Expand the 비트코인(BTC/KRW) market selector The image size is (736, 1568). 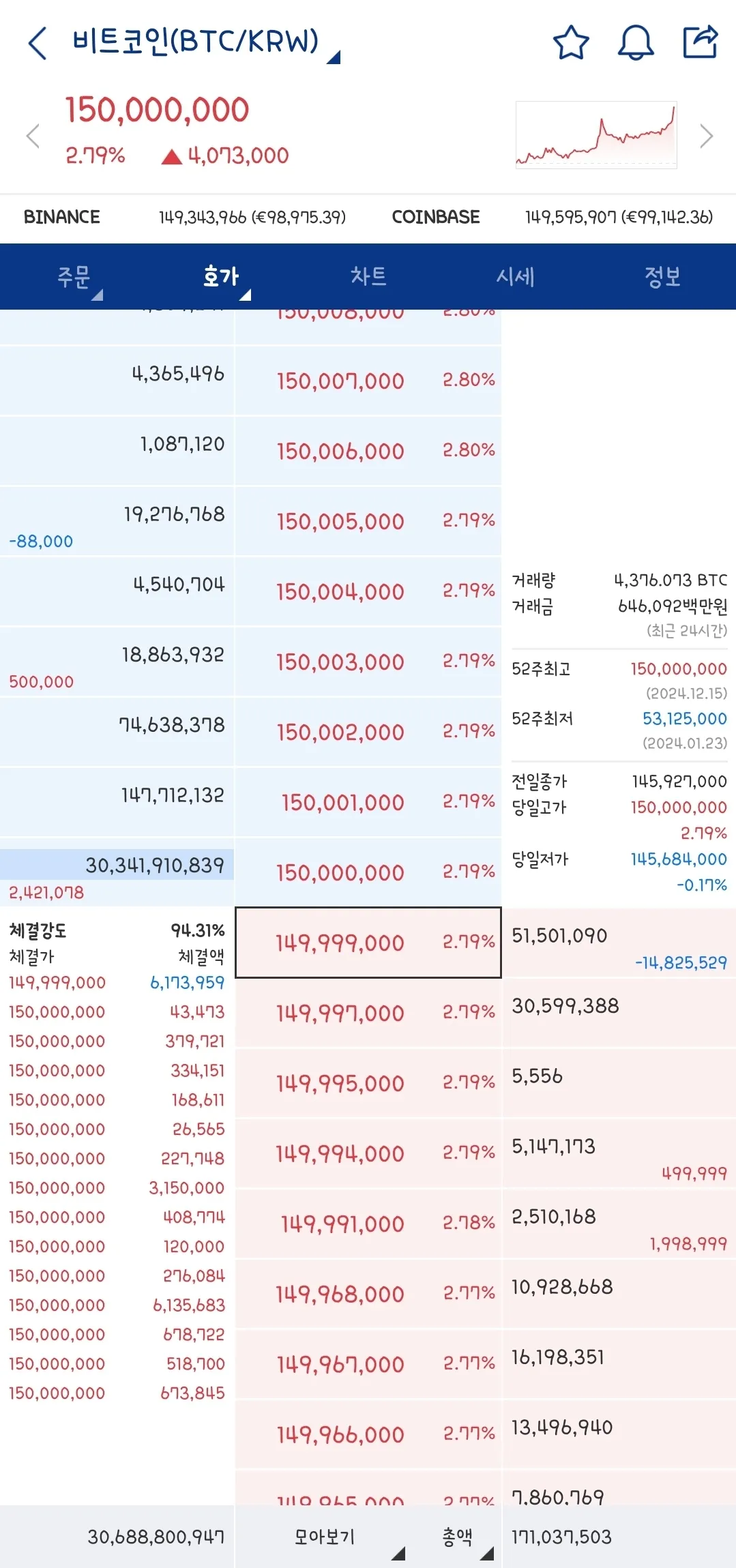tap(205, 42)
